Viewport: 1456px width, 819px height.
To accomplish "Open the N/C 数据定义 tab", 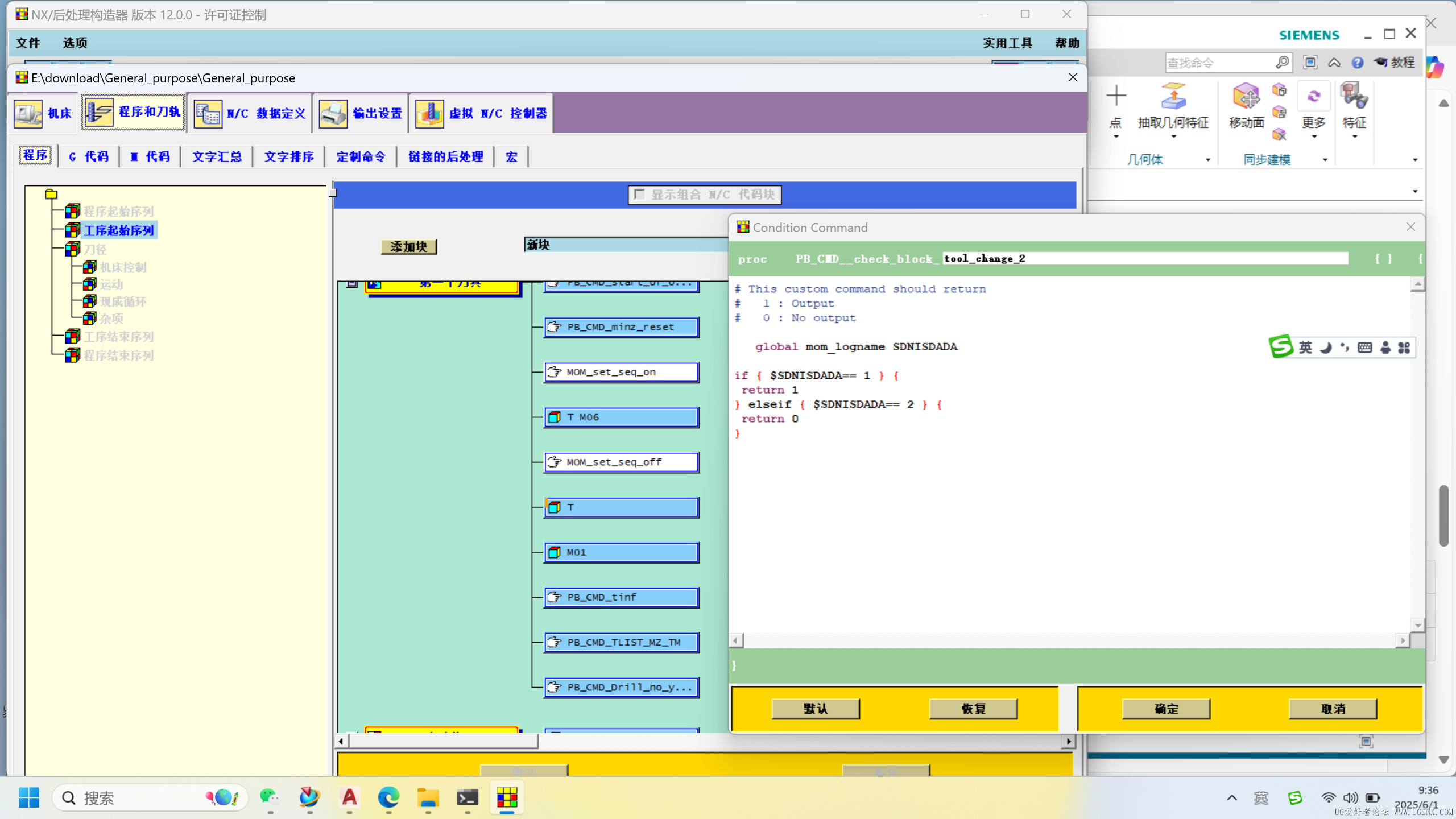I will (250, 113).
